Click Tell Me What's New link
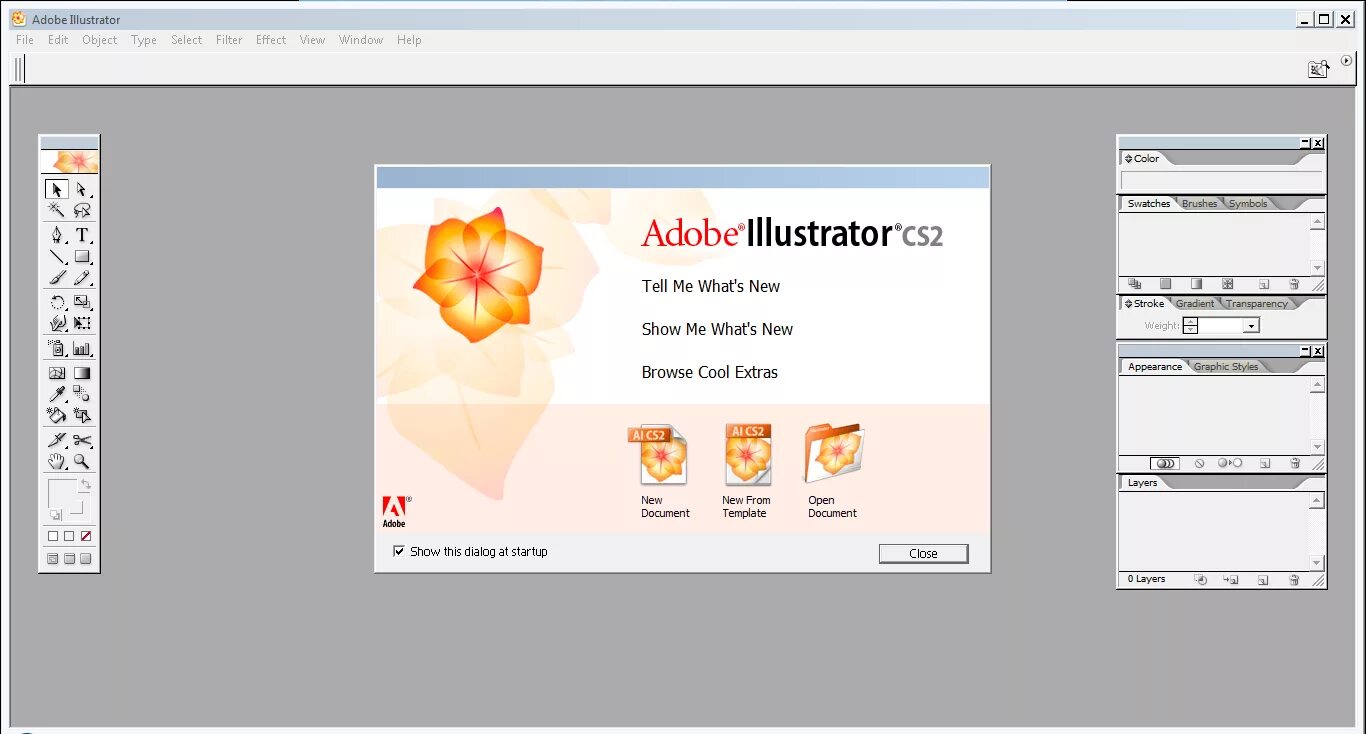The width and height of the screenshot is (1366, 734). click(x=711, y=286)
